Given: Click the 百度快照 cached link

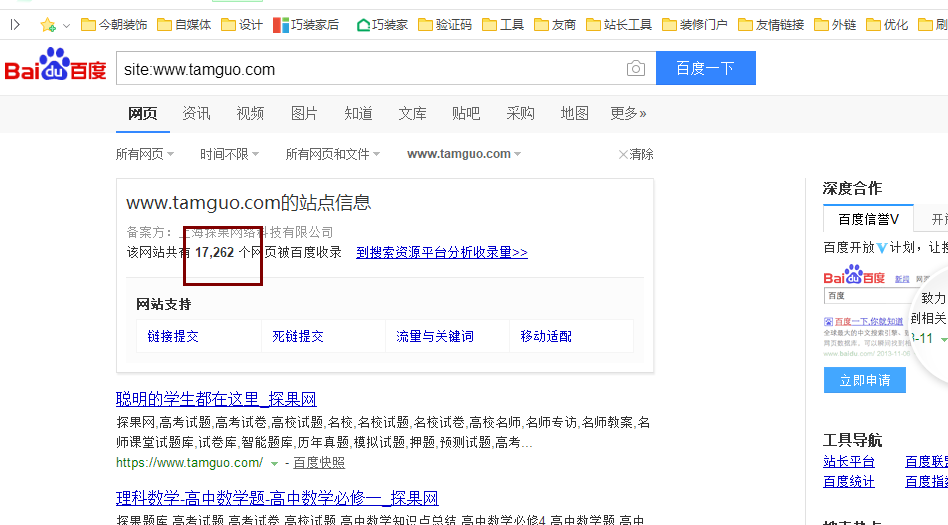Looking at the screenshot, I should pyautogui.click(x=319, y=463).
